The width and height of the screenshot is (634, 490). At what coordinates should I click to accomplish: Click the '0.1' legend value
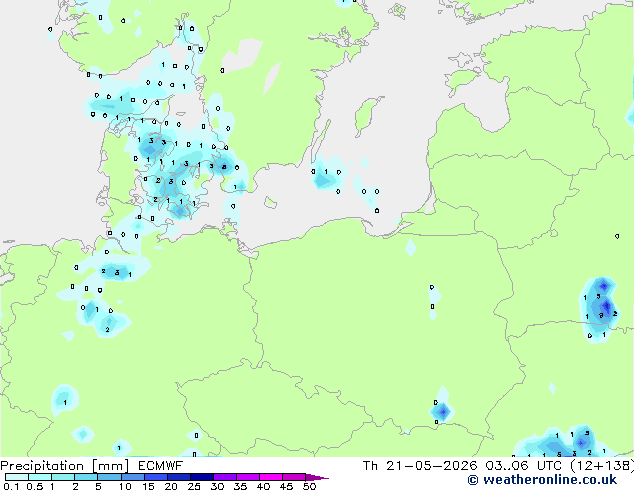coord(11,486)
